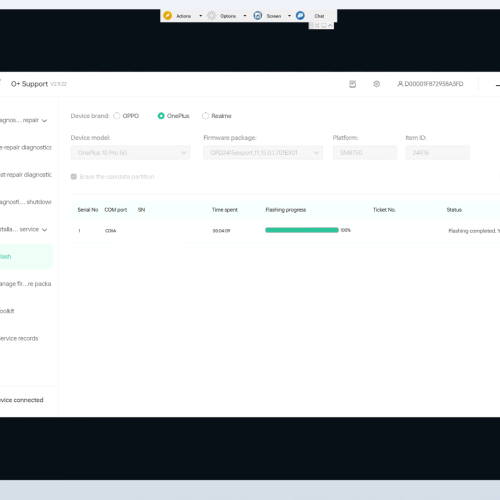Click the SN column header

click(x=141, y=210)
